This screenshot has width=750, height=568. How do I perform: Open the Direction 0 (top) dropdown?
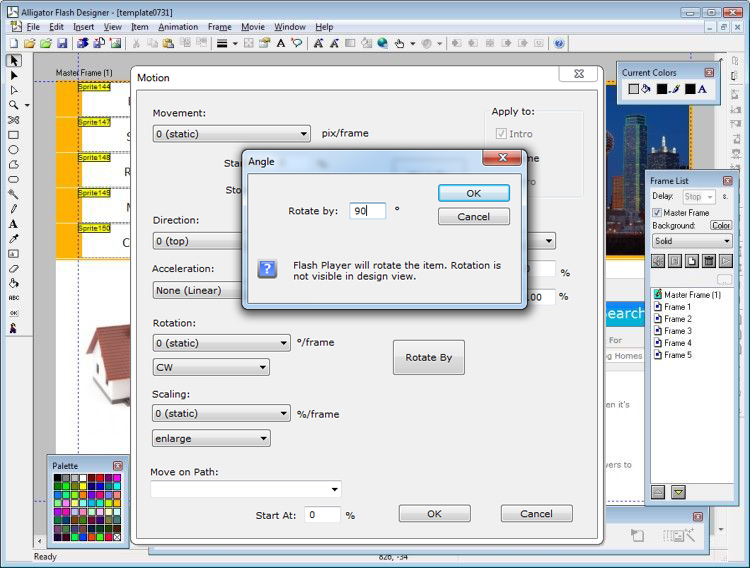click(x=198, y=241)
